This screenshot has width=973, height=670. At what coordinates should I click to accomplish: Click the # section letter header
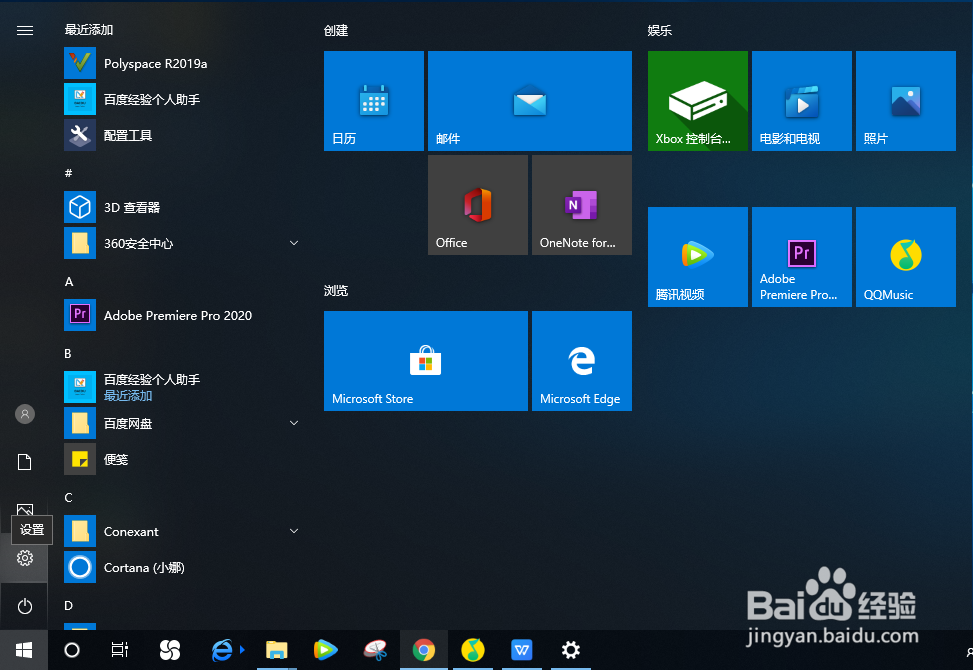pyautogui.click(x=68, y=173)
